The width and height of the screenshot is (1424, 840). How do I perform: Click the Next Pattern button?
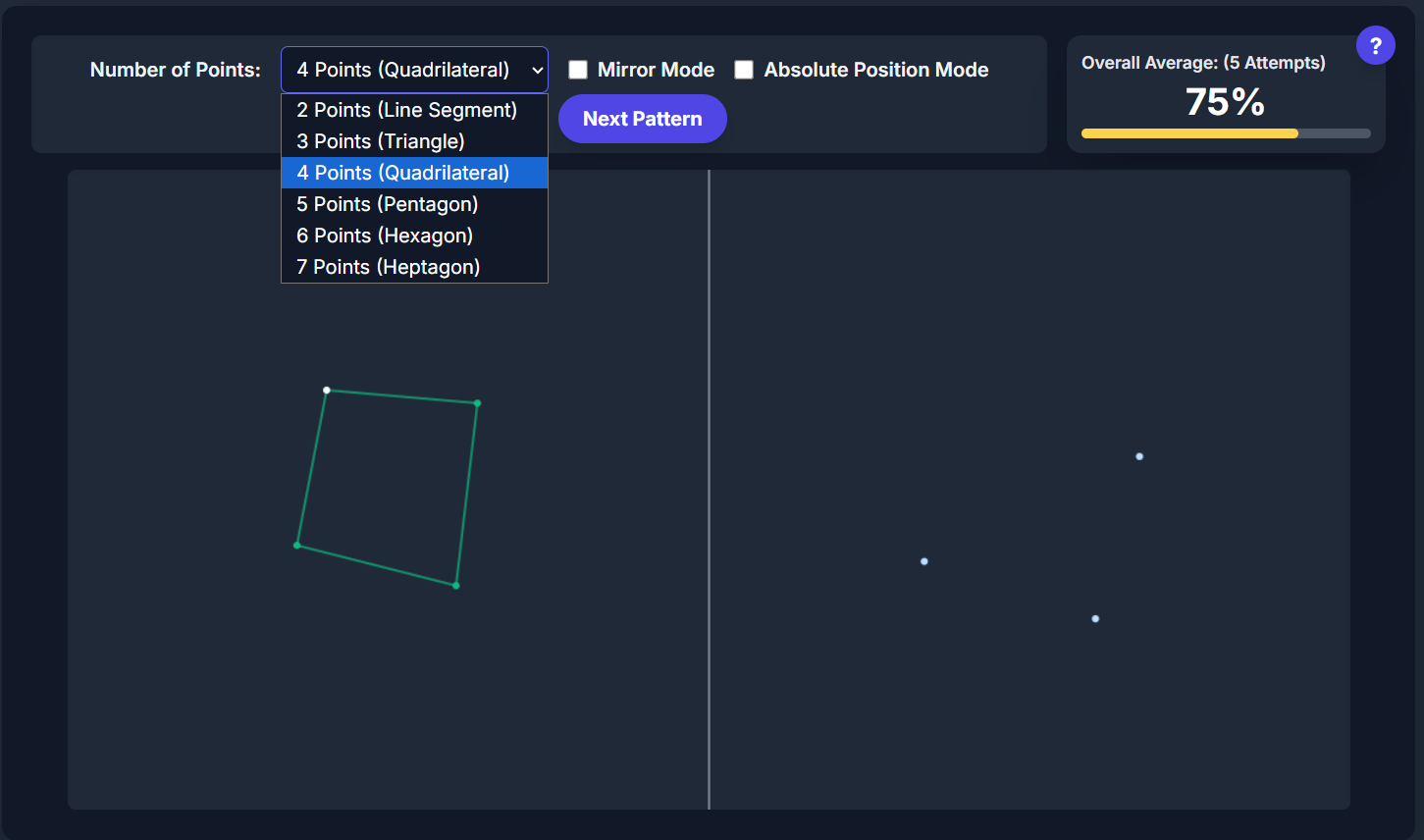click(x=643, y=119)
